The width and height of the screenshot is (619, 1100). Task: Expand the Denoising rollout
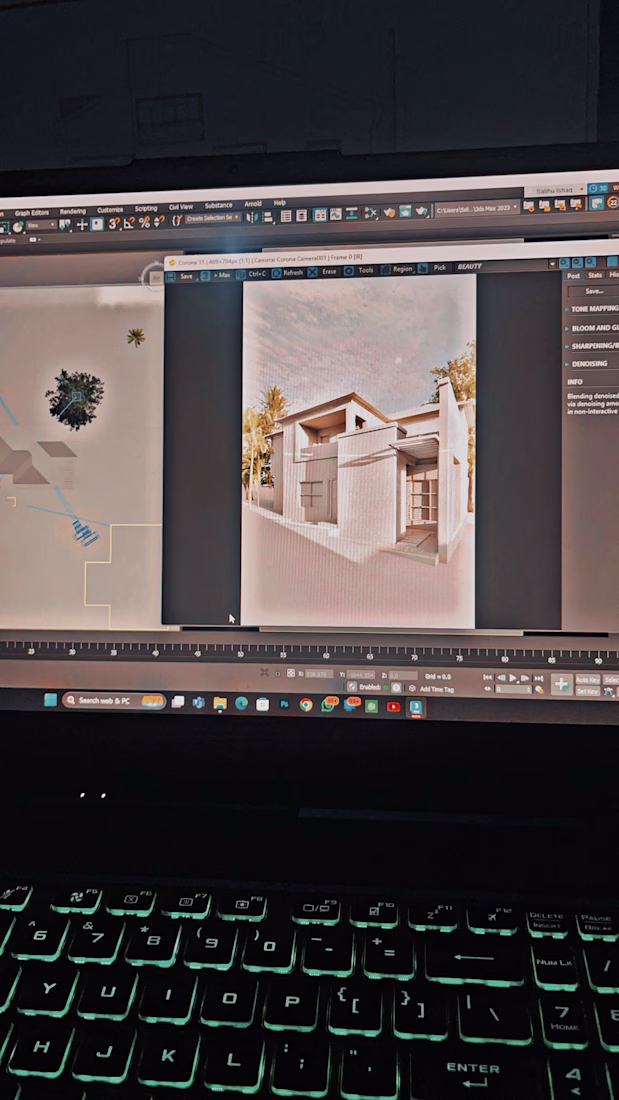click(586, 364)
